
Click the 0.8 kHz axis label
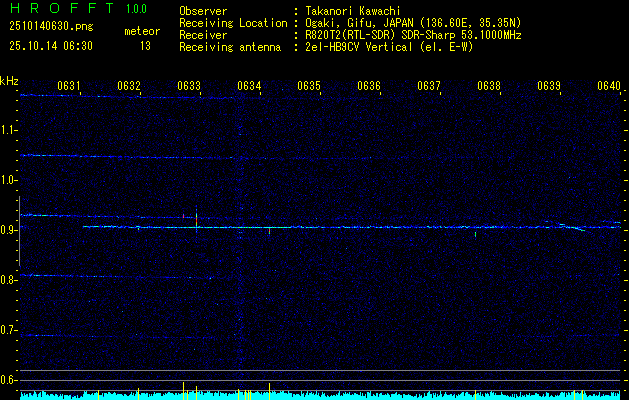click(x=7, y=280)
